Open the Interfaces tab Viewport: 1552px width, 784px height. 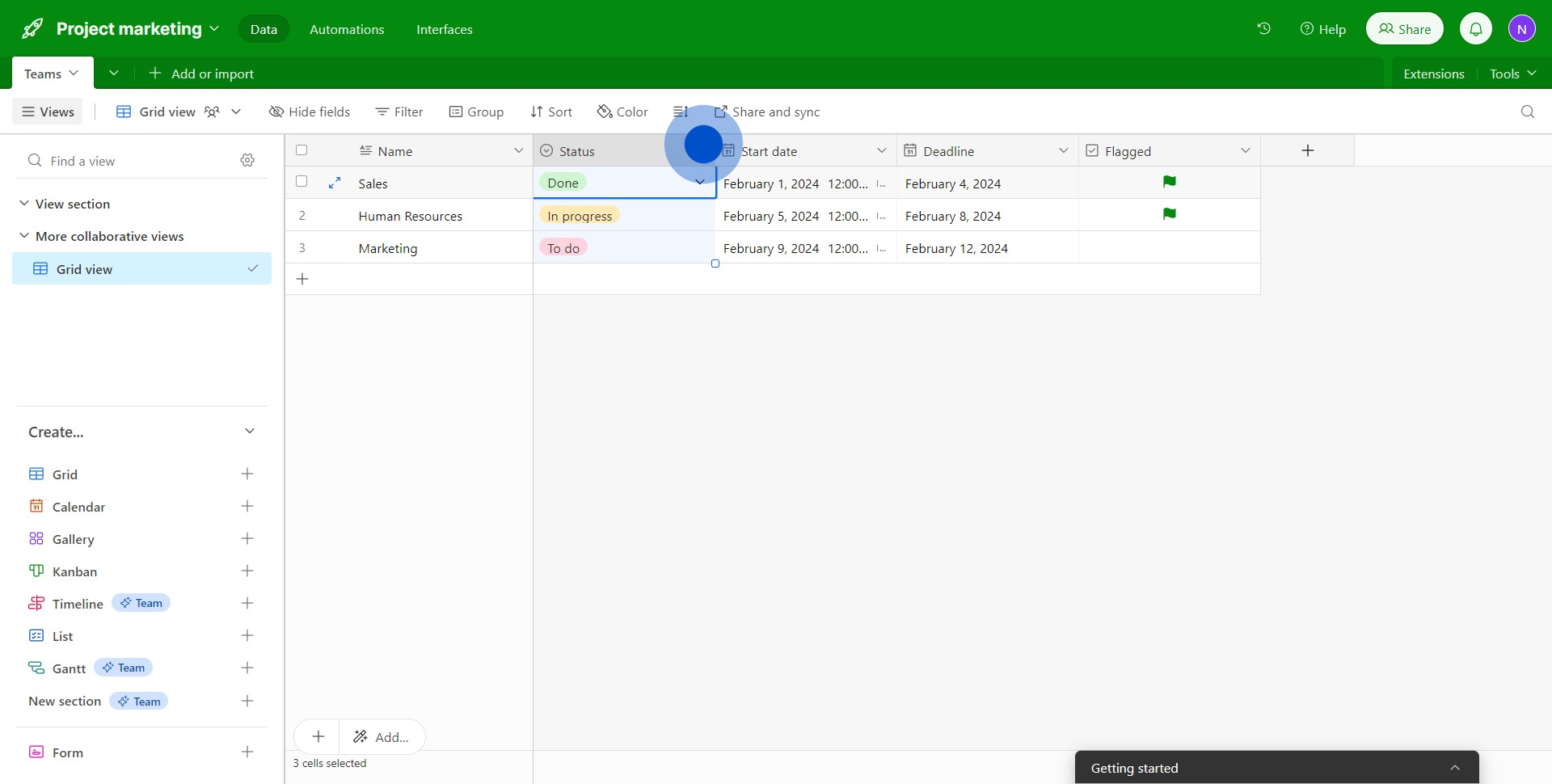pyautogui.click(x=444, y=29)
